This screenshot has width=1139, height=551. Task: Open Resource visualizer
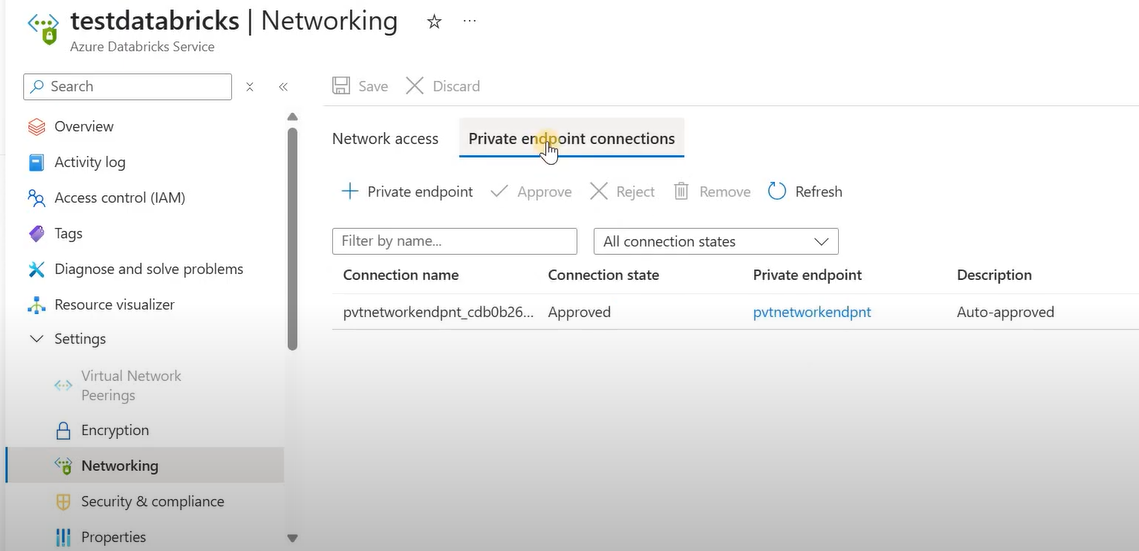point(114,304)
